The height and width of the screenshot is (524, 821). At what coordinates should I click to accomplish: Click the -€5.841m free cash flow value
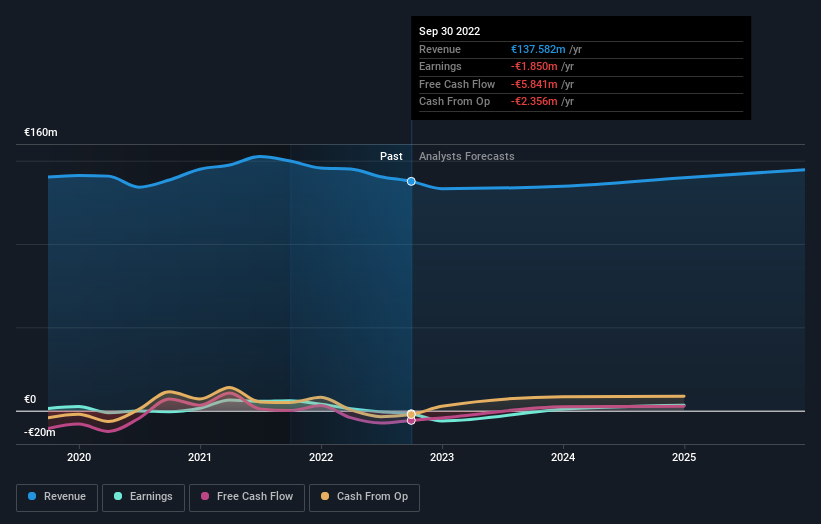coord(534,84)
